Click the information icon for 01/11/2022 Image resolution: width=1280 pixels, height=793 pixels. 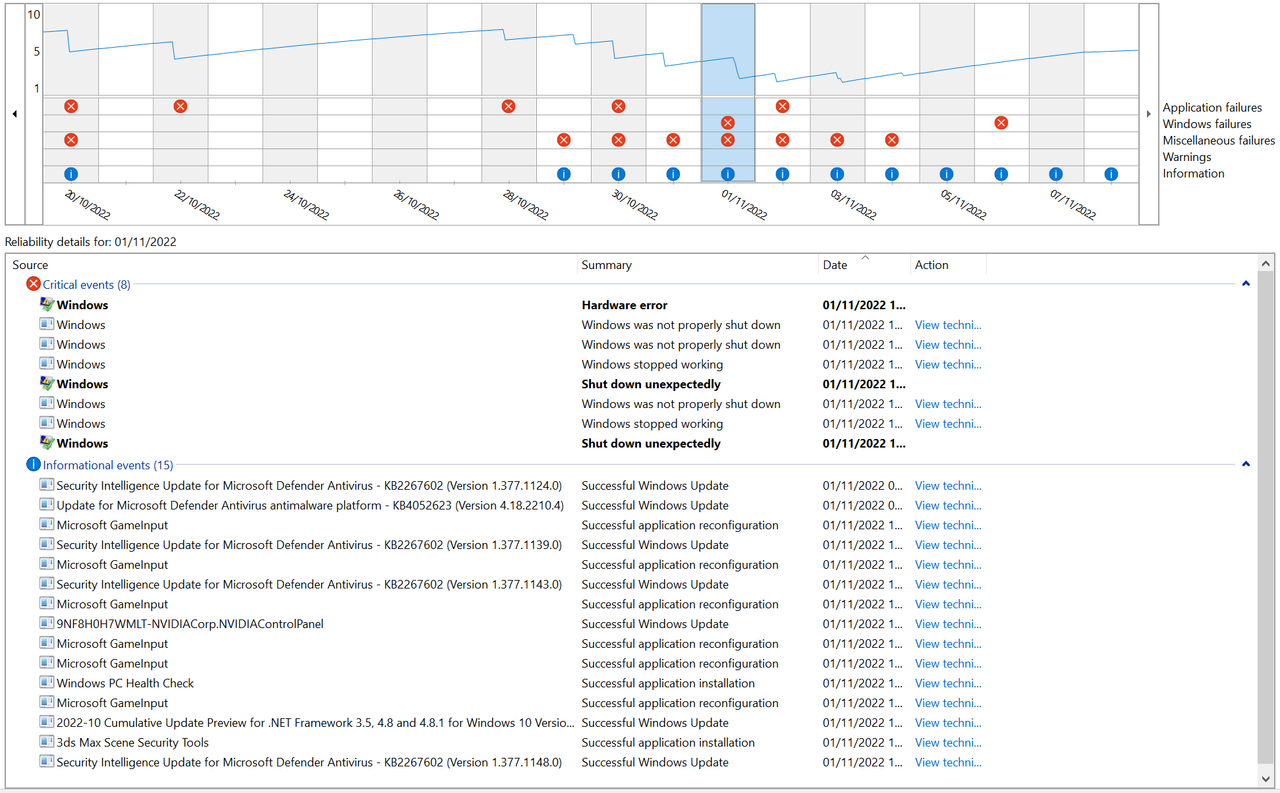coord(728,174)
